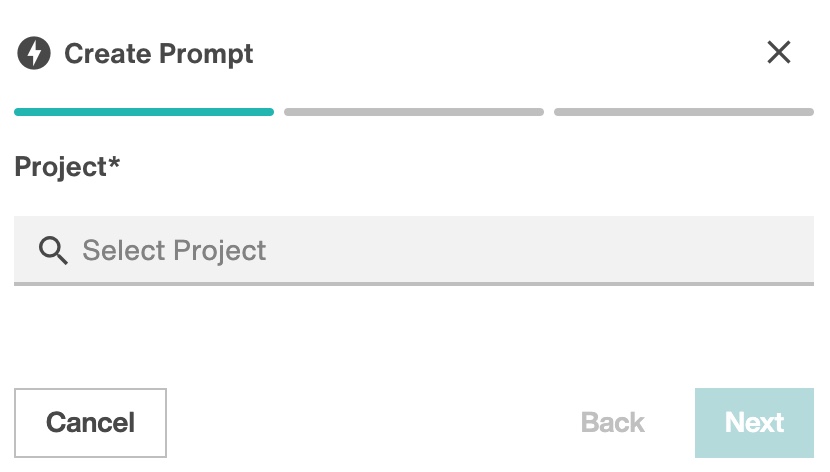
Task: Dismiss the dialog via the X icon
Action: point(779,52)
